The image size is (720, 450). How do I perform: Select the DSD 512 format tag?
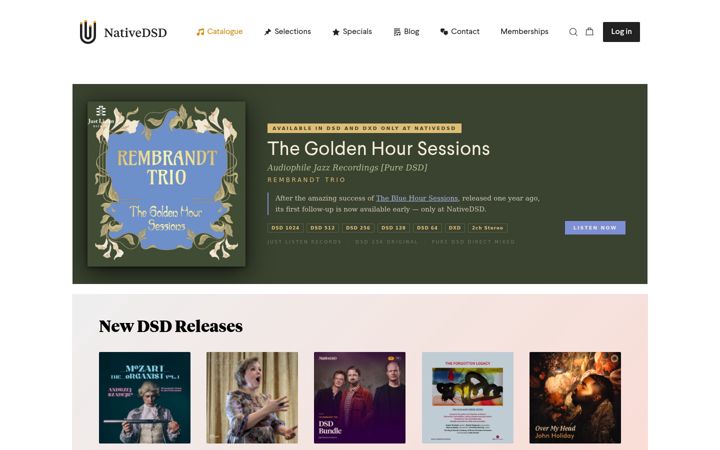[322, 228]
